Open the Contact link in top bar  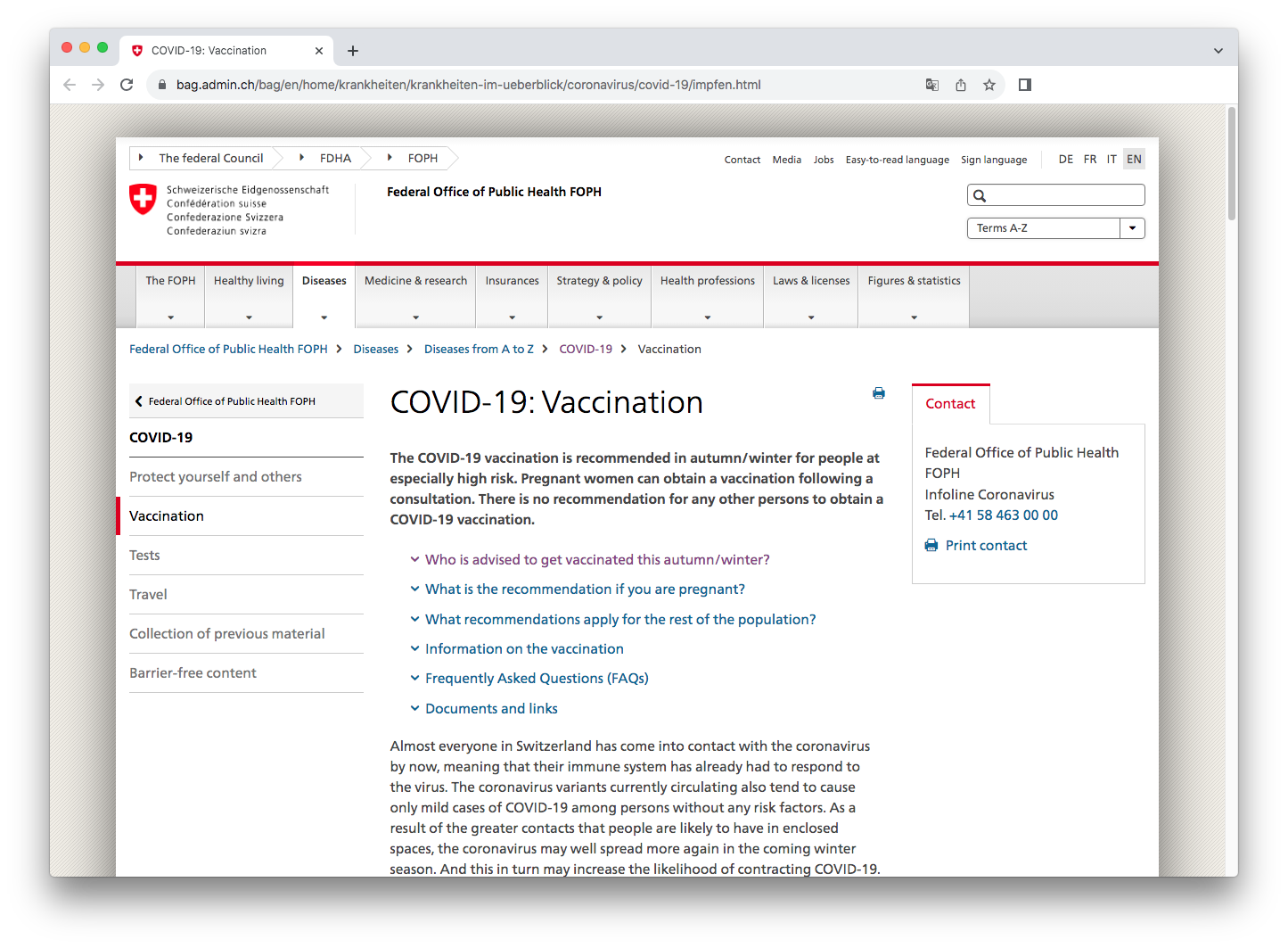(742, 160)
